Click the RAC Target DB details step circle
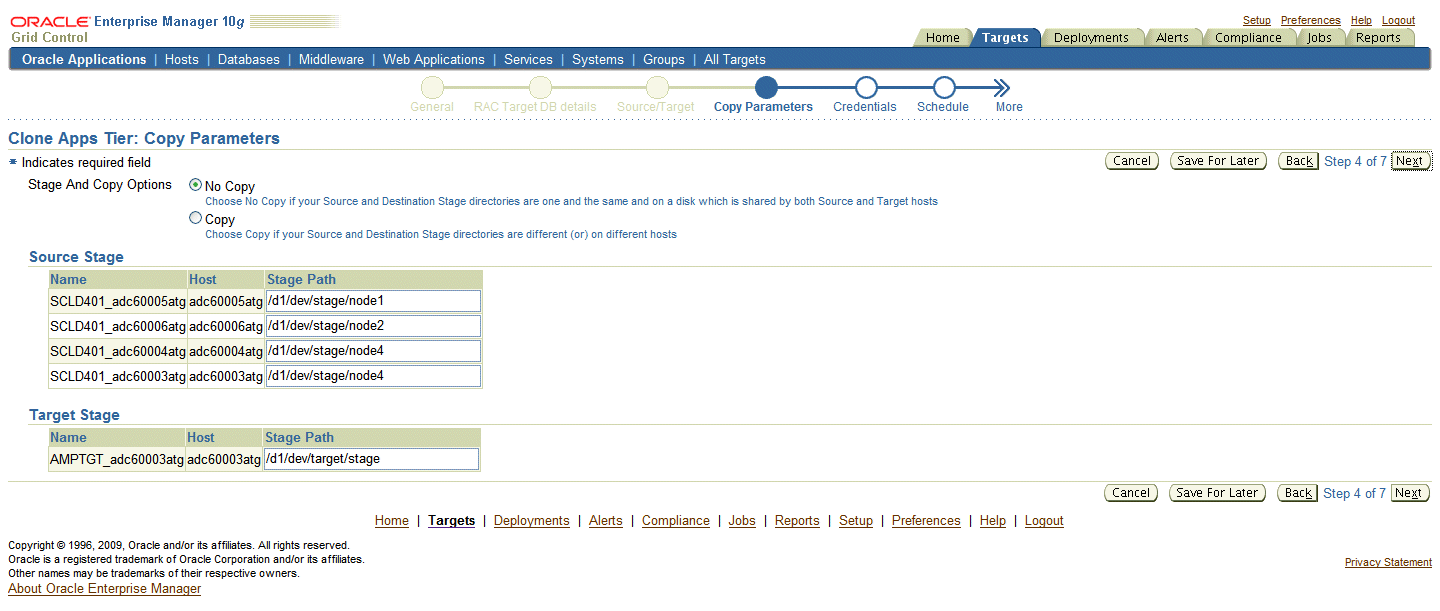This screenshot has height=611, width=1440. (540, 88)
